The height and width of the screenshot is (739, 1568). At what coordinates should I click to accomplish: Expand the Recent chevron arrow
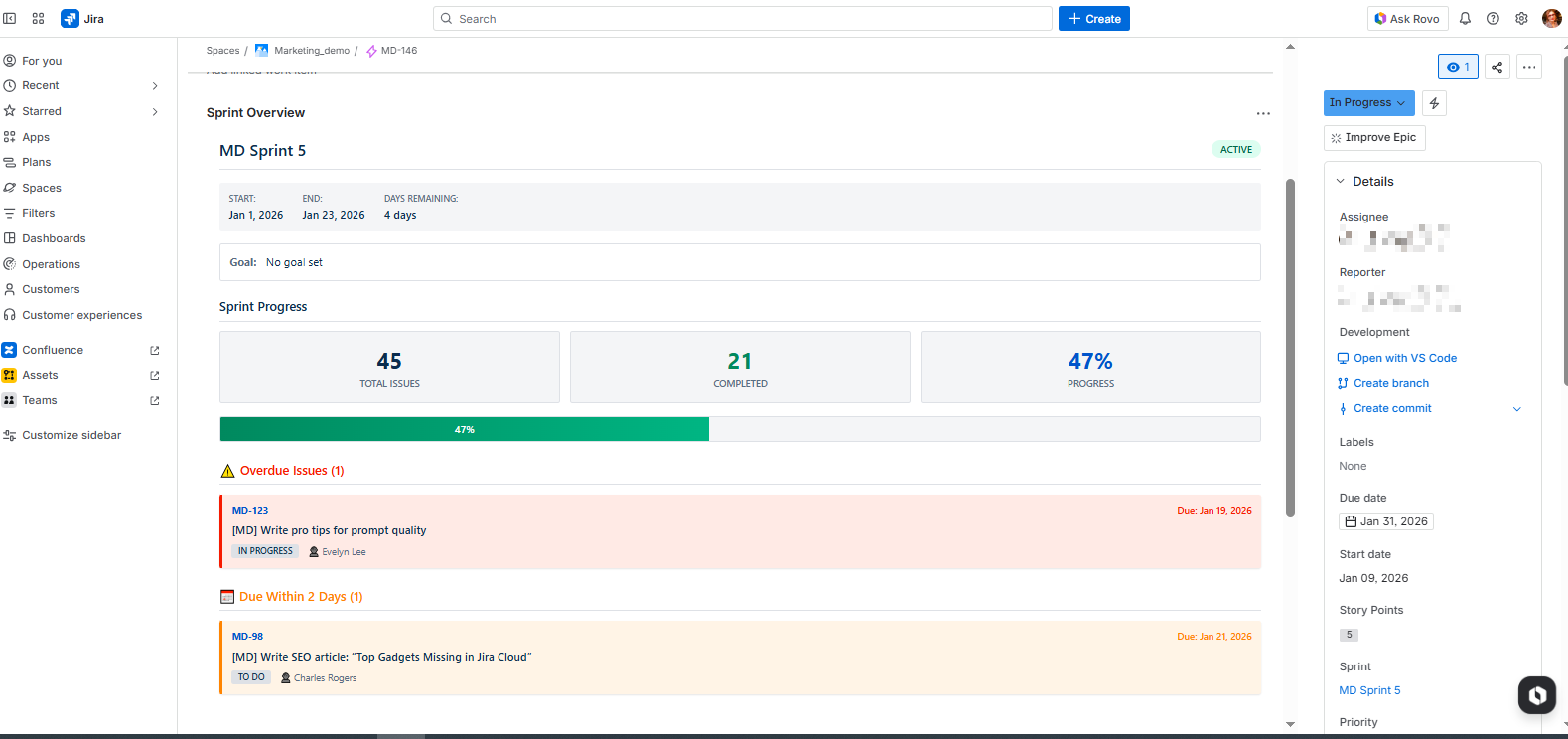155,86
